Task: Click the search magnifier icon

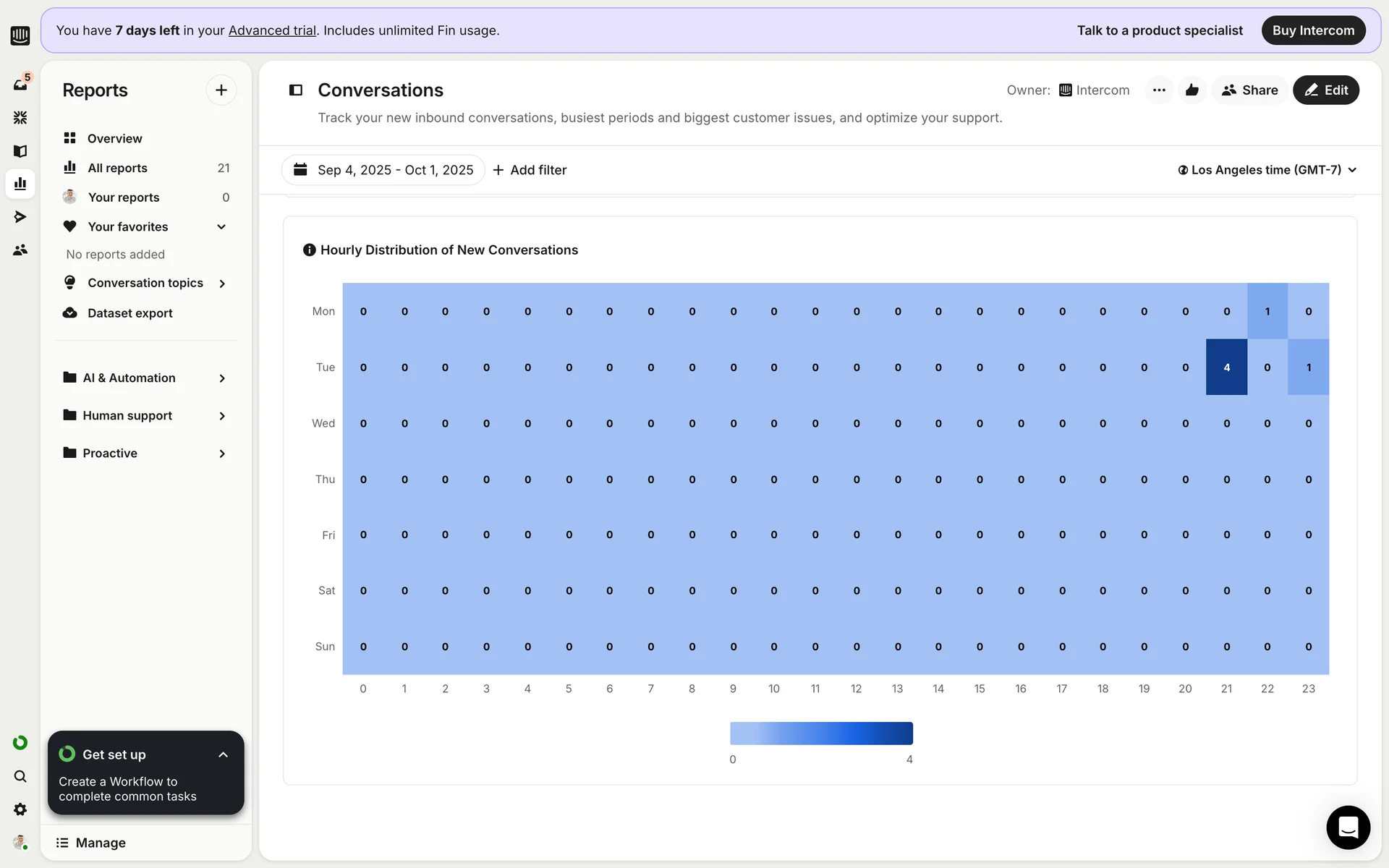Action: (20, 776)
